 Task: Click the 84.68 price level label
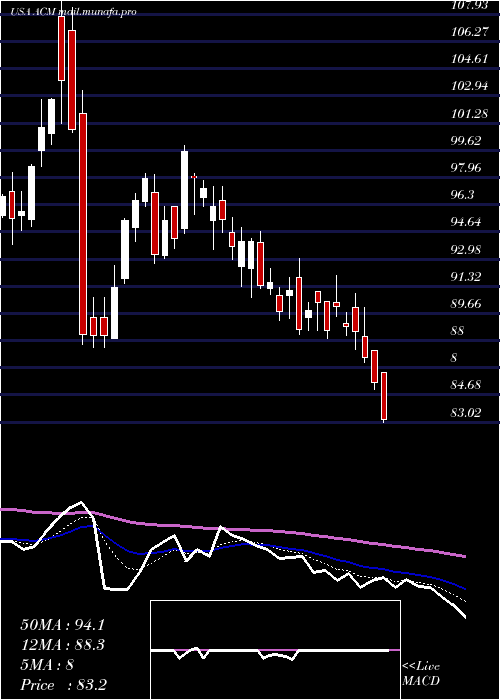tap(466, 385)
